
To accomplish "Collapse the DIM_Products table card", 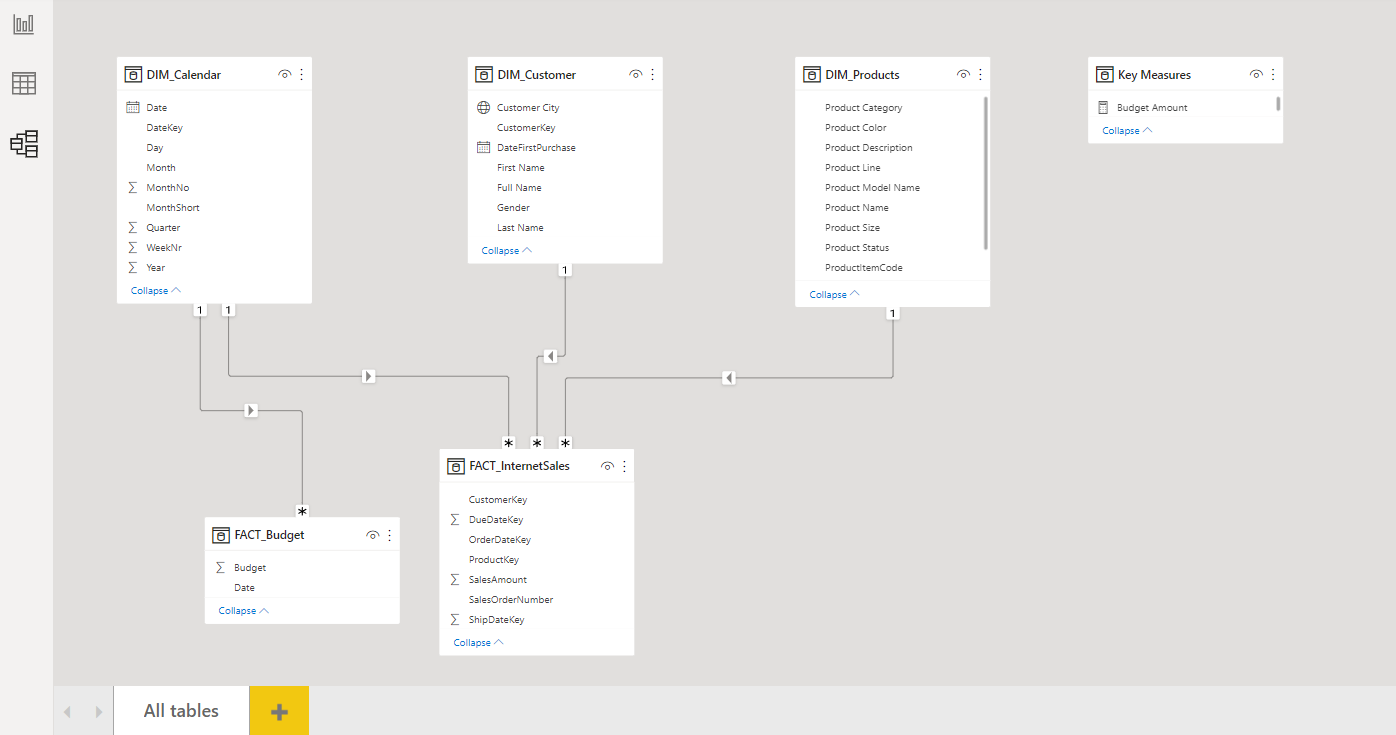I will [835, 294].
